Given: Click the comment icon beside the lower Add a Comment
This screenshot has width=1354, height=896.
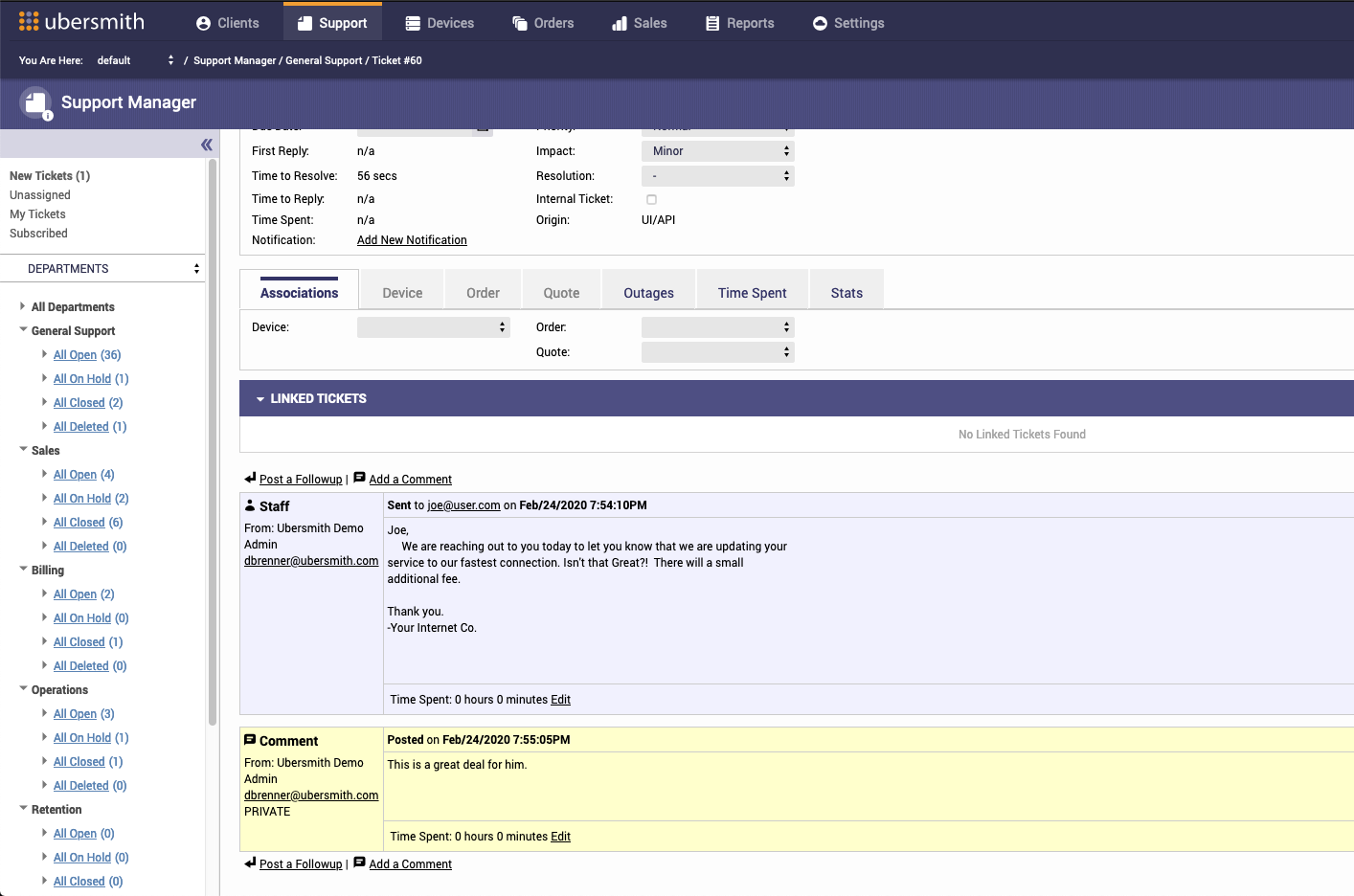Looking at the screenshot, I should point(359,862).
